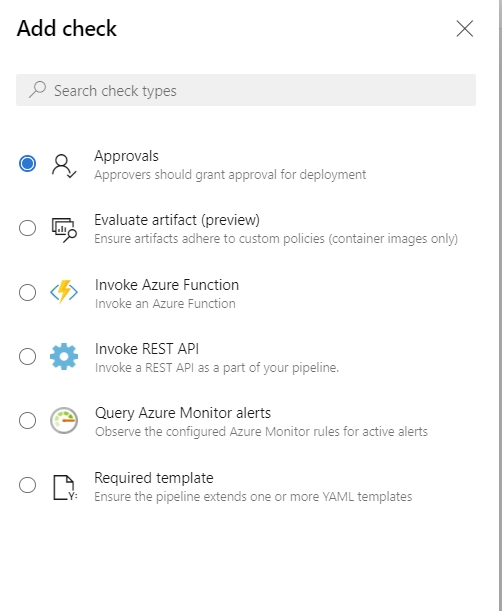Pick the Required template radio button
Image resolution: width=502 pixels, height=611 pixels.
(x=27, y=485)
